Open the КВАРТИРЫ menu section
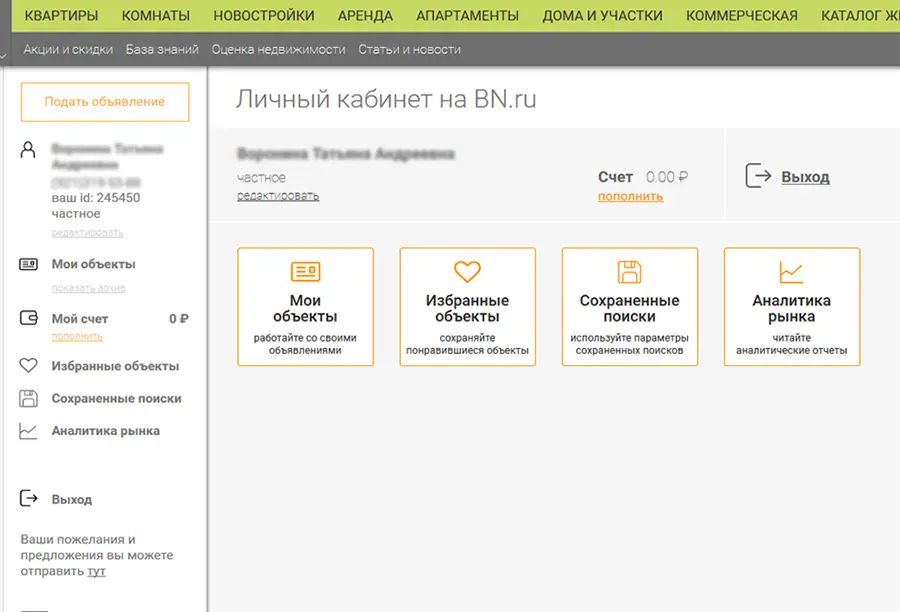900x612 pixels. pos(61,16)
